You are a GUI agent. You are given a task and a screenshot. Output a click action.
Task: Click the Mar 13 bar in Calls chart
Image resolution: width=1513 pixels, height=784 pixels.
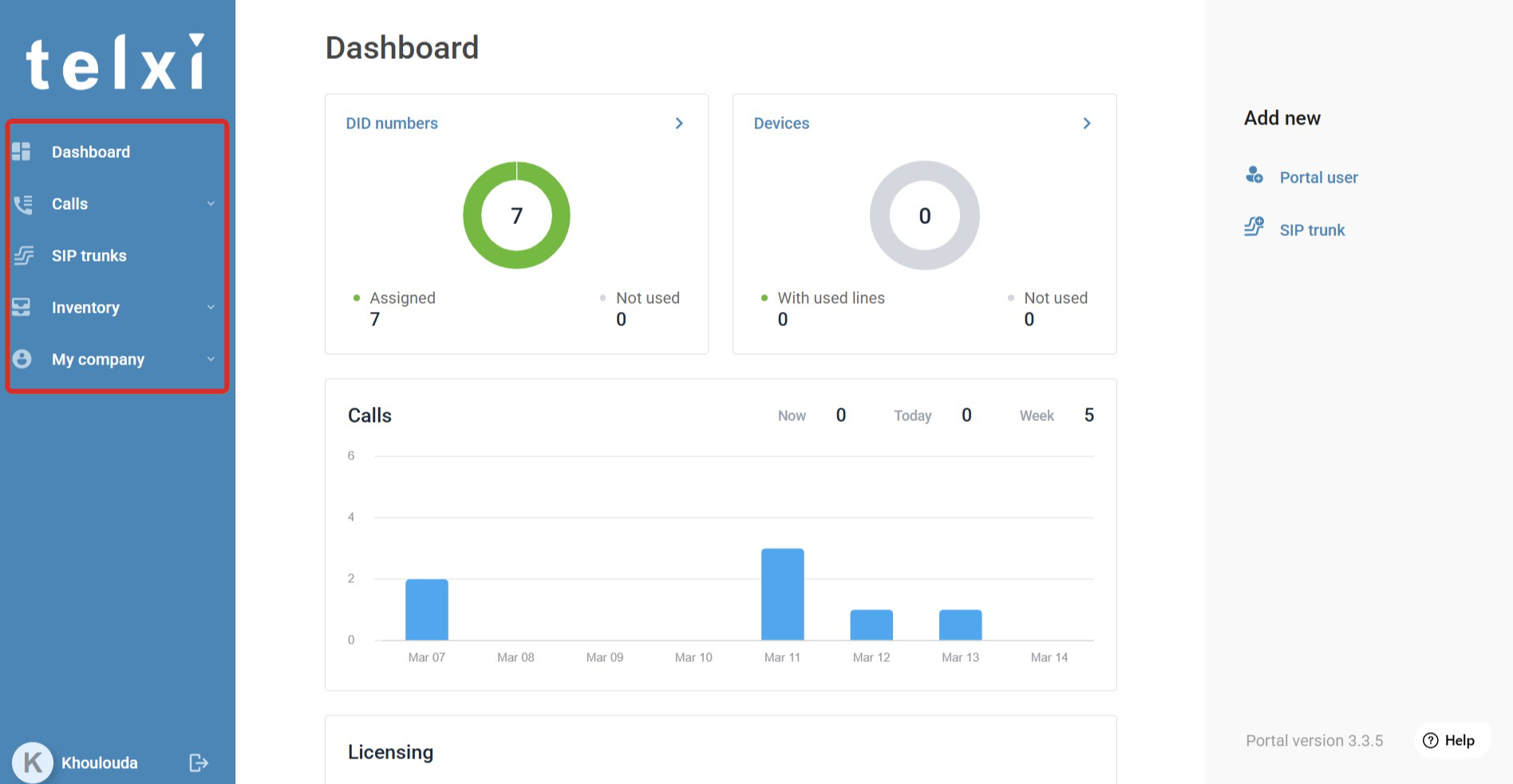tap(961, 624)
